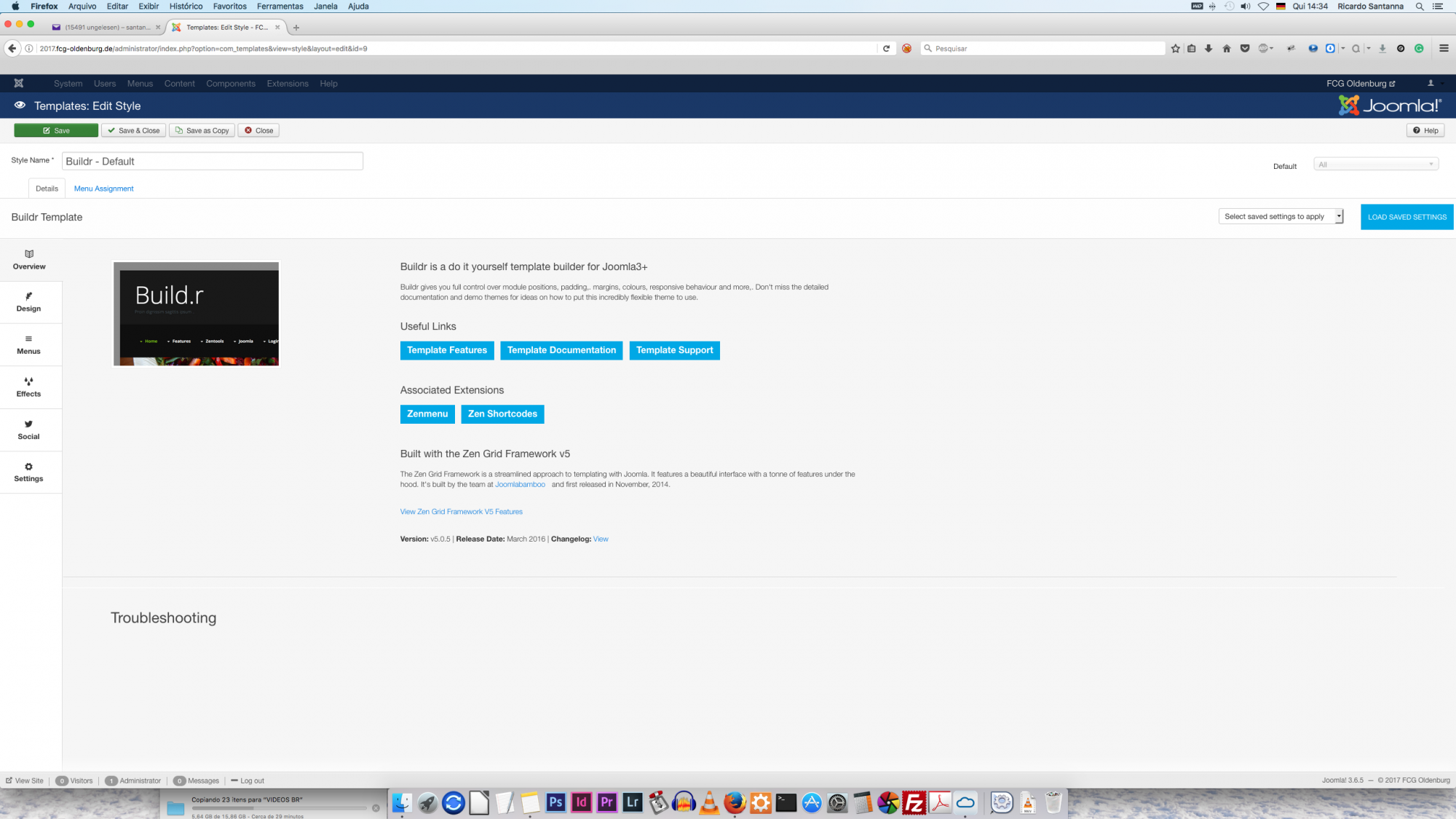Viewport: 1456px width, 819px height.
Task: Open the Menus item in top admin bar
Action: click(x=141, y=84)
